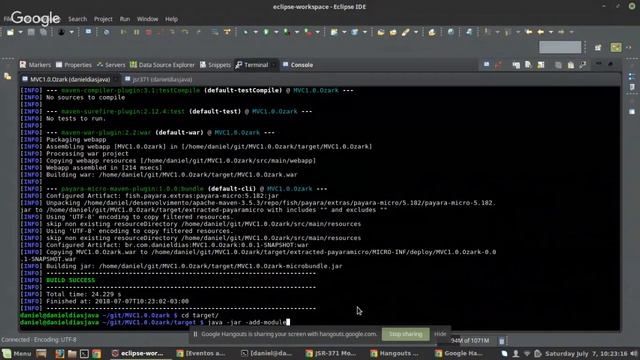Open the dropdown beside the pencil icon
Screen dimensions: 640x360
coord(416,32)
